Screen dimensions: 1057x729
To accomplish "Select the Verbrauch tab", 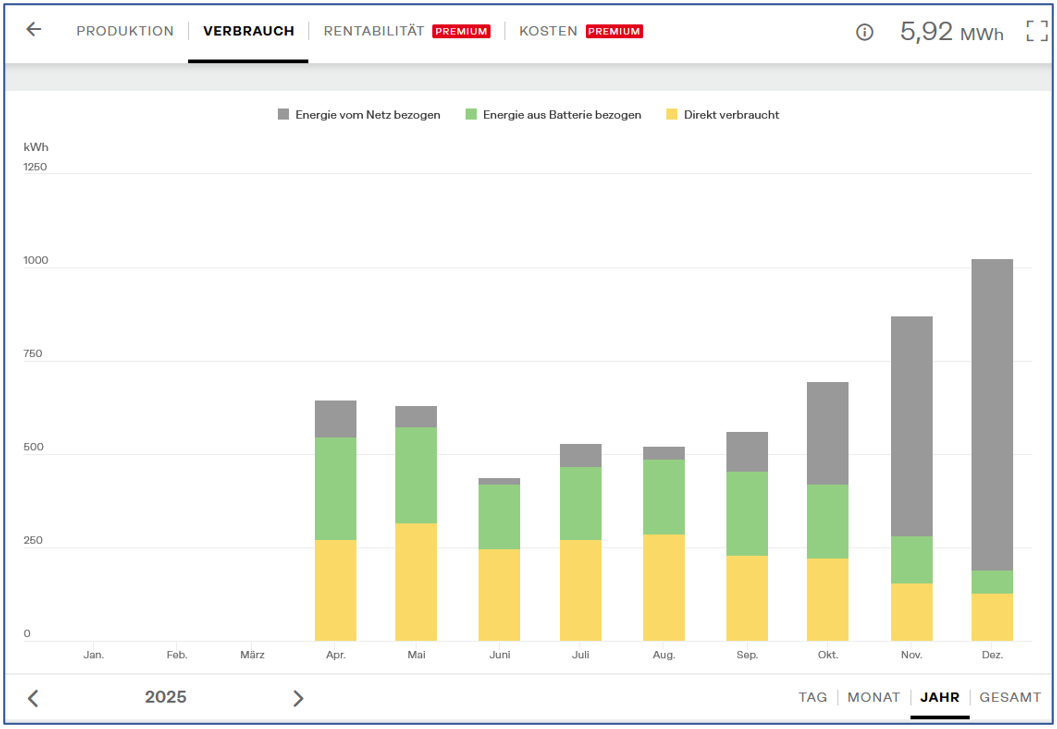I will [248, 31].
